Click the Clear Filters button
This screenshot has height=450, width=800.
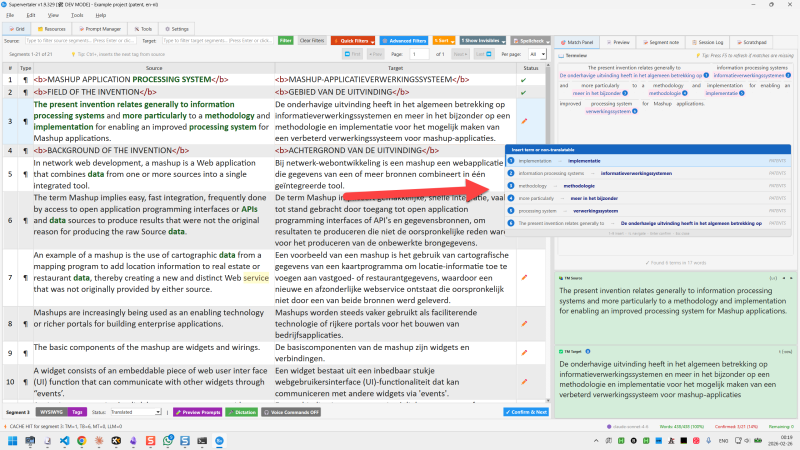pos(312,41)
